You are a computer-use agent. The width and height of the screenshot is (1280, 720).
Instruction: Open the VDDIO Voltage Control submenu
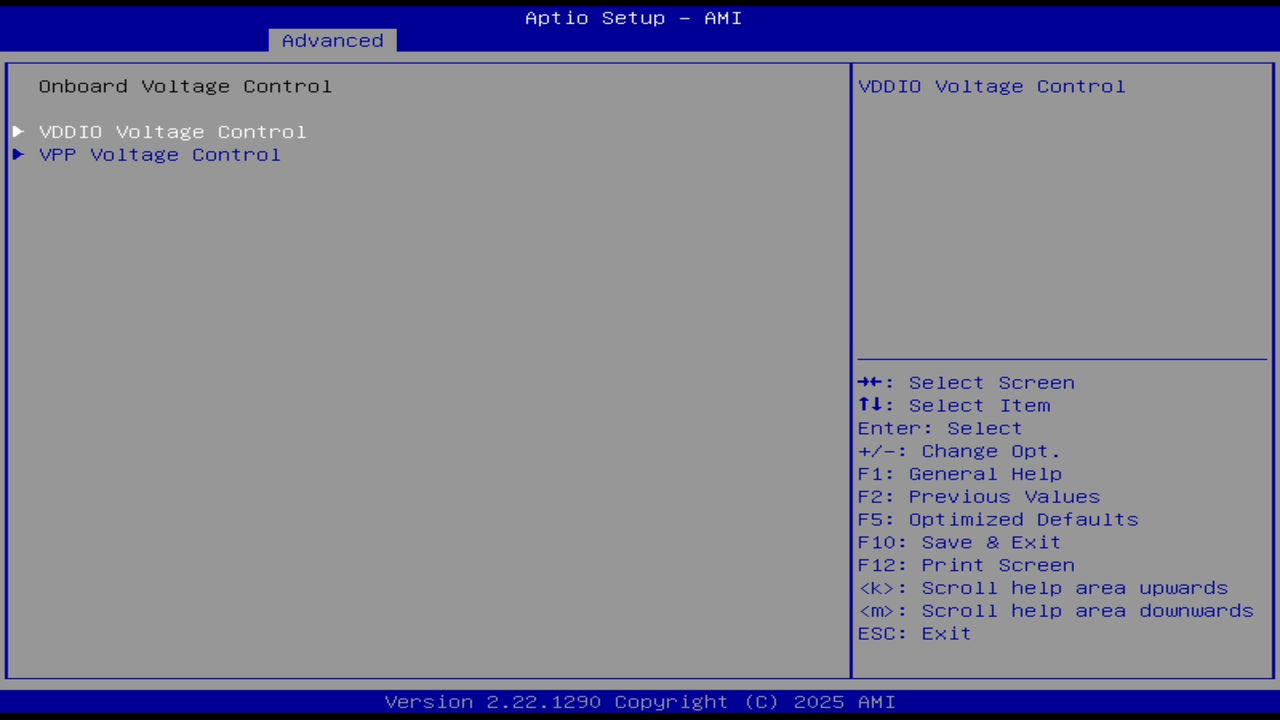[172, 131]
